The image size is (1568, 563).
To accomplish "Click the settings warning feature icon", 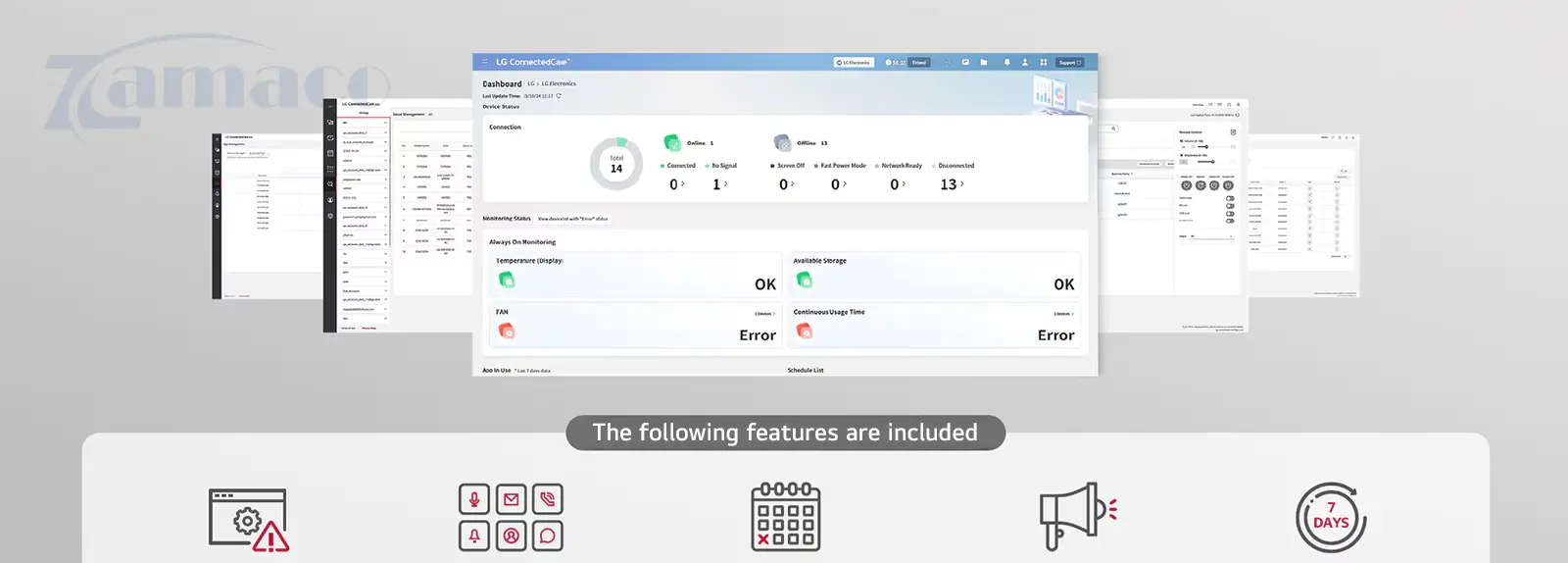I will click(x=249, y=520).
